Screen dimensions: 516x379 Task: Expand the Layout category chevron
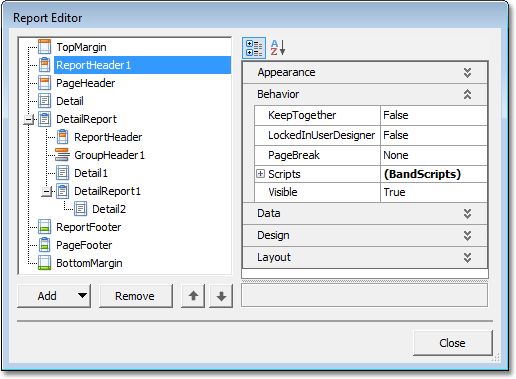(x=467, y=257)
